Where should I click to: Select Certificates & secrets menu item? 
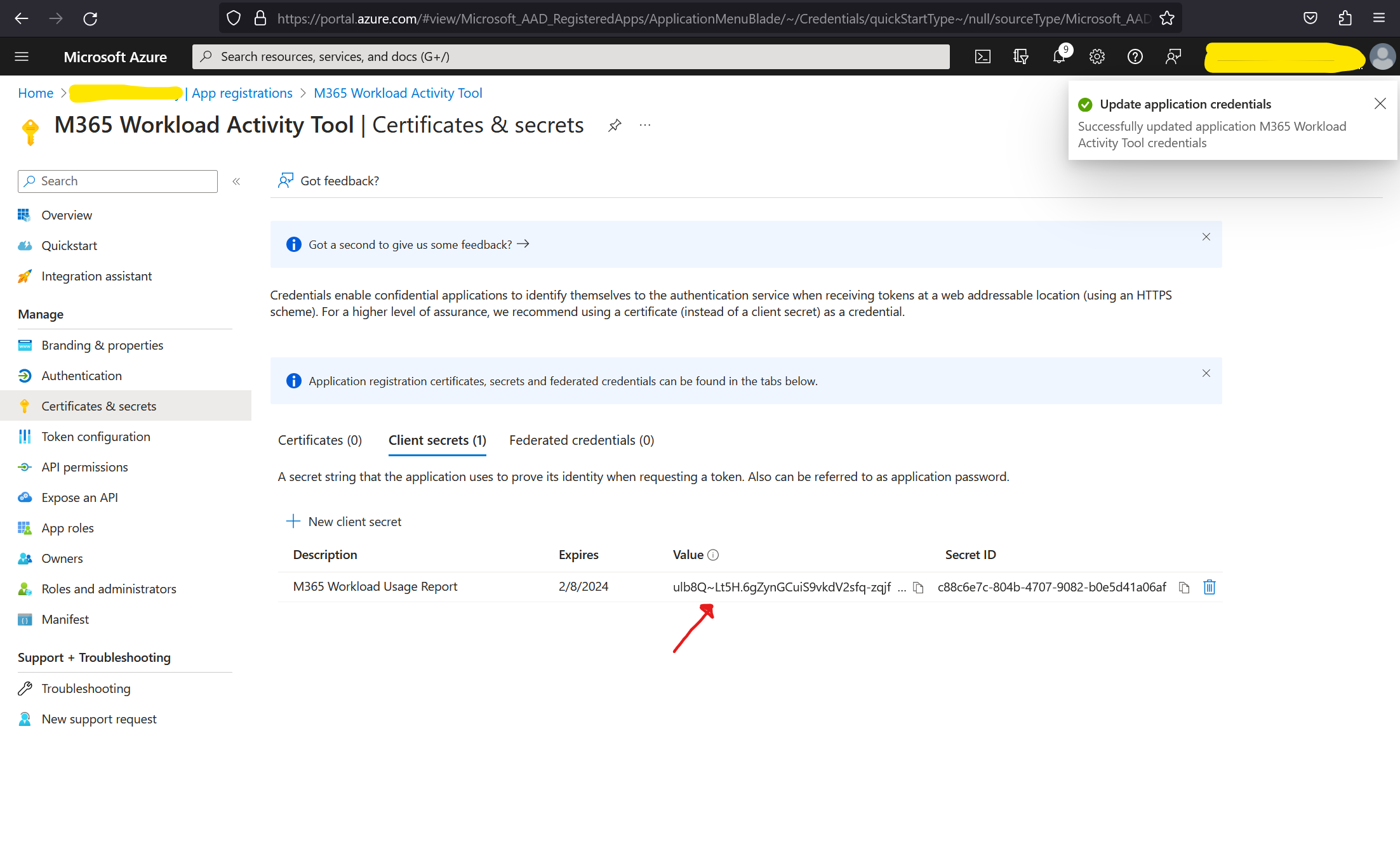point(126,406)
